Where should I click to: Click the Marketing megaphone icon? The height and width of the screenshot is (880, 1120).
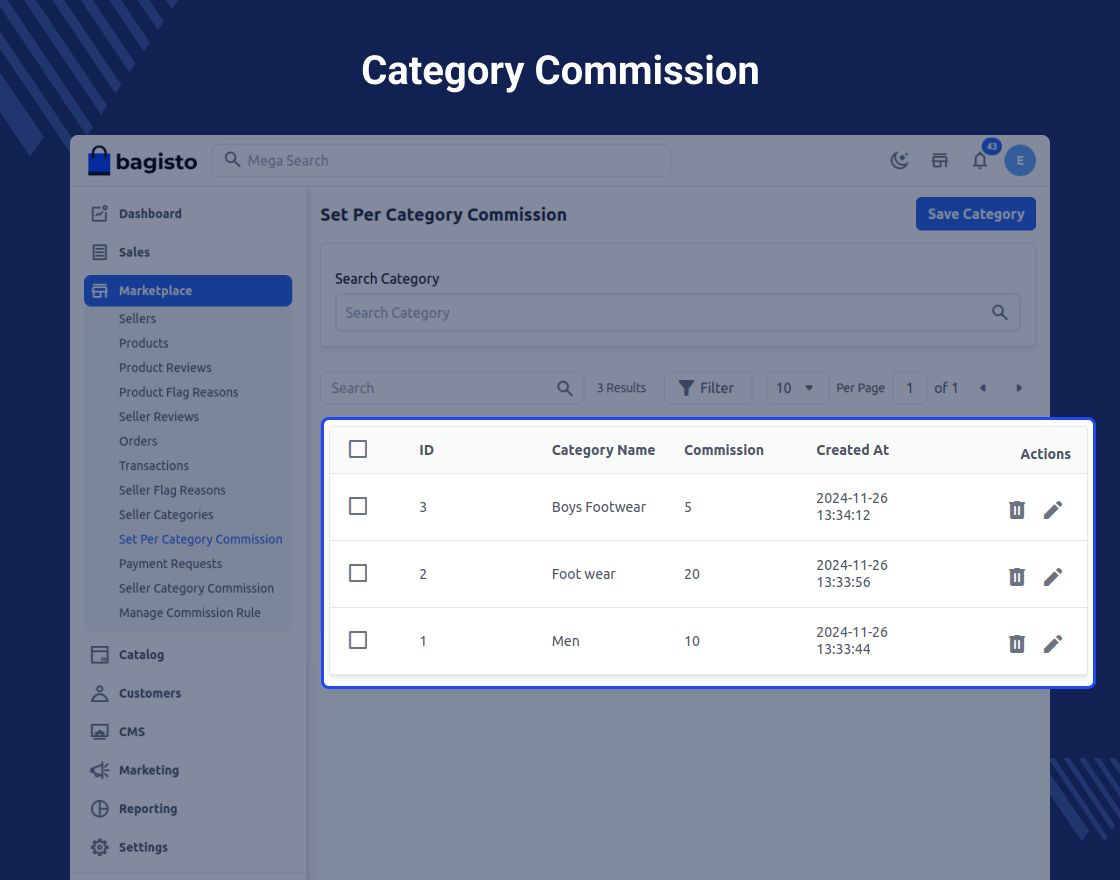[x=99, y=770]
